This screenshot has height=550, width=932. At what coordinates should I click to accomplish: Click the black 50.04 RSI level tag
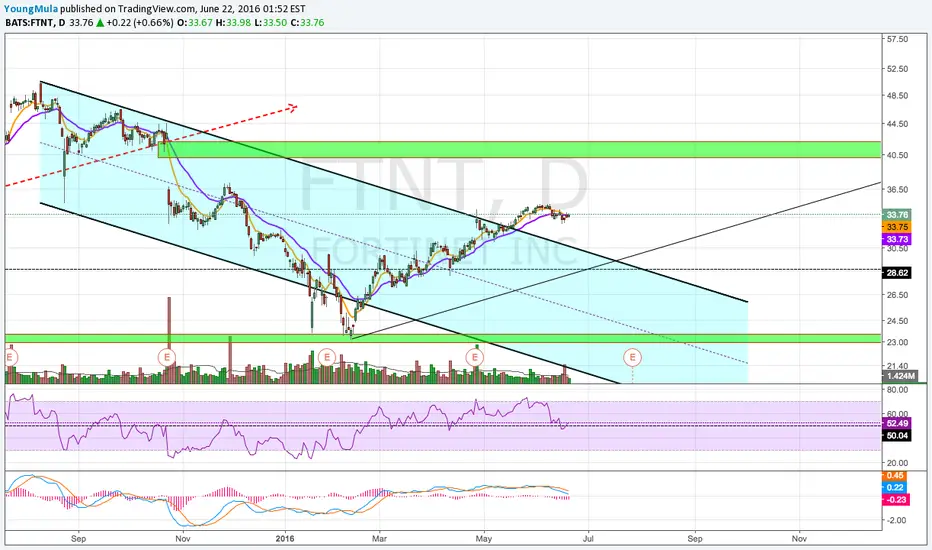[x=897, y=436]
